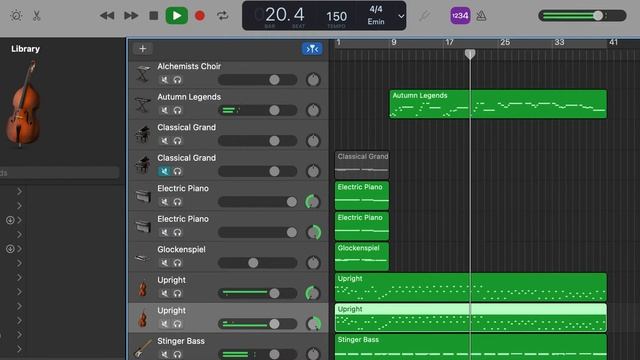Expand the first Library category chevron
640x360 pixels.
19,191
